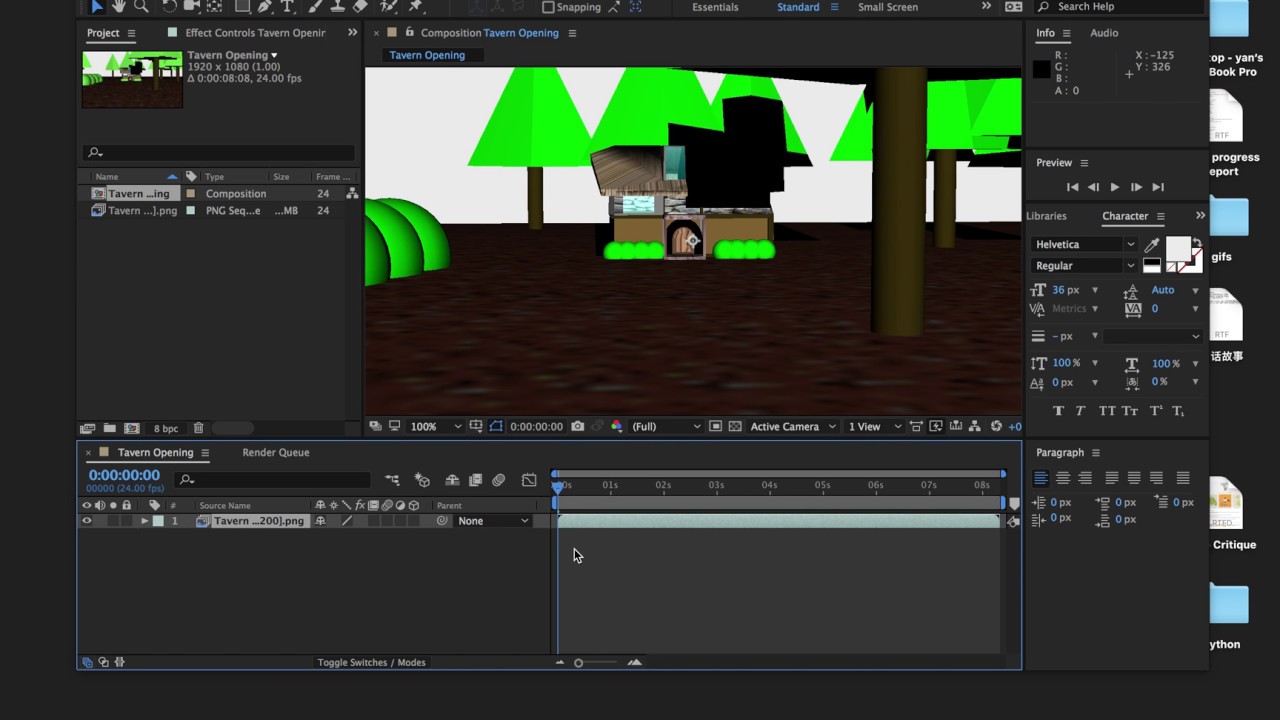Select the Rectangle shape tool
Image resolution: width=1280 pixels, height=720 pixels.
[x=242, y=6]
